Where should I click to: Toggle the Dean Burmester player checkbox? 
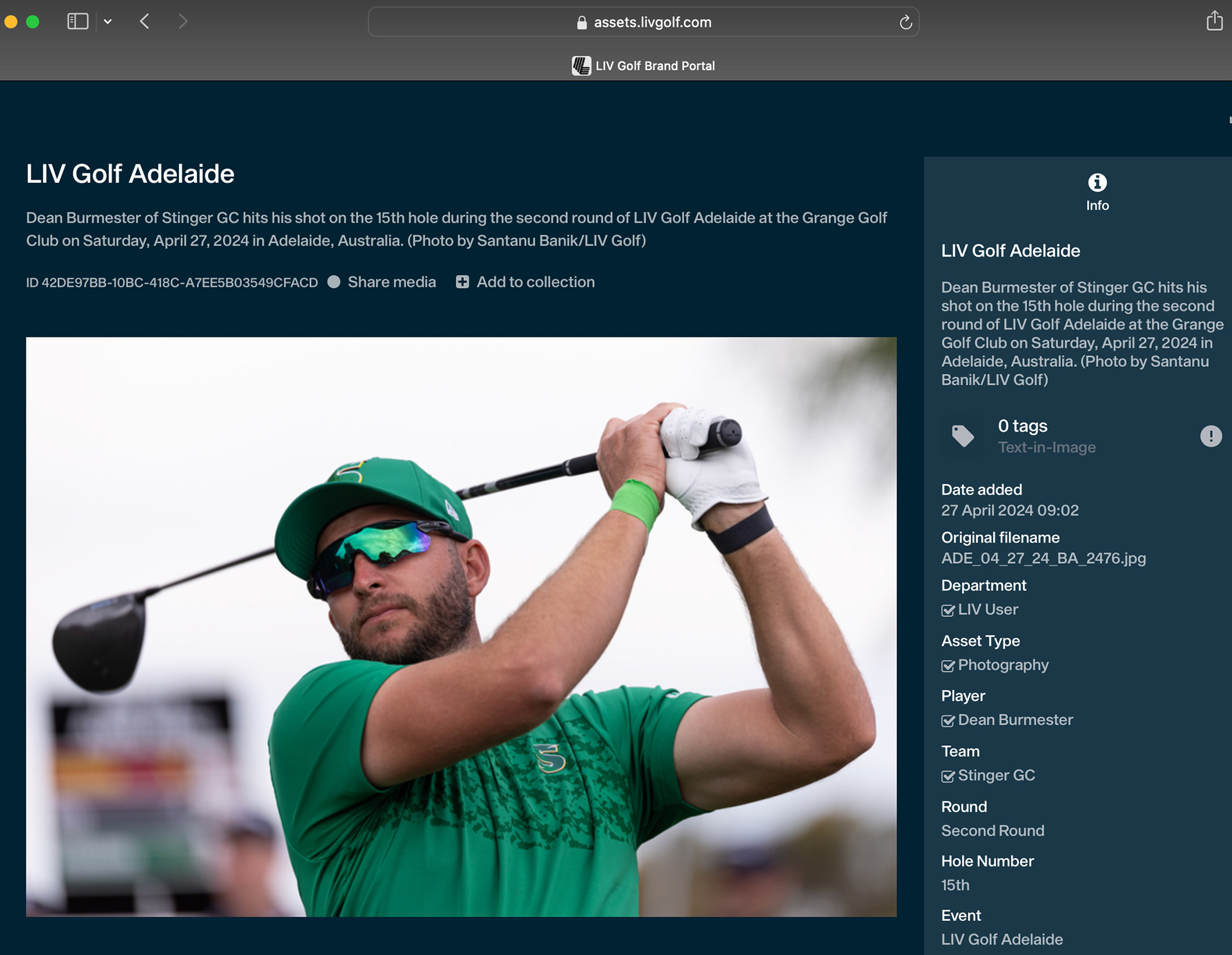[x=948, y=721]
